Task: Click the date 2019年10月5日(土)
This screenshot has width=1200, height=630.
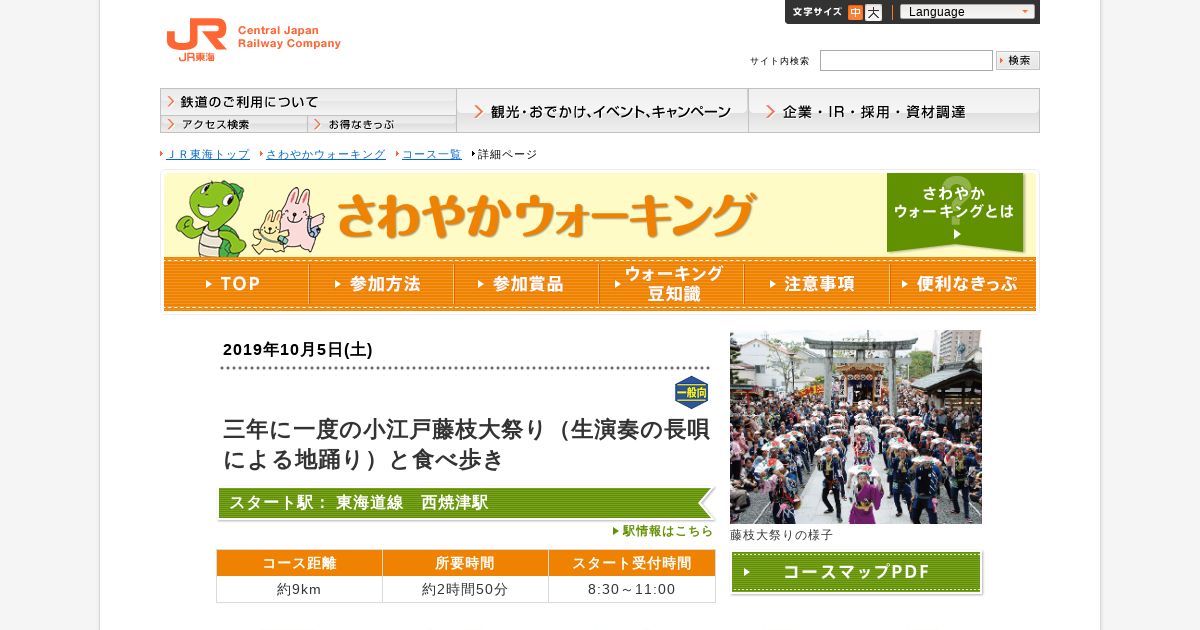Action: coord(298,350)
